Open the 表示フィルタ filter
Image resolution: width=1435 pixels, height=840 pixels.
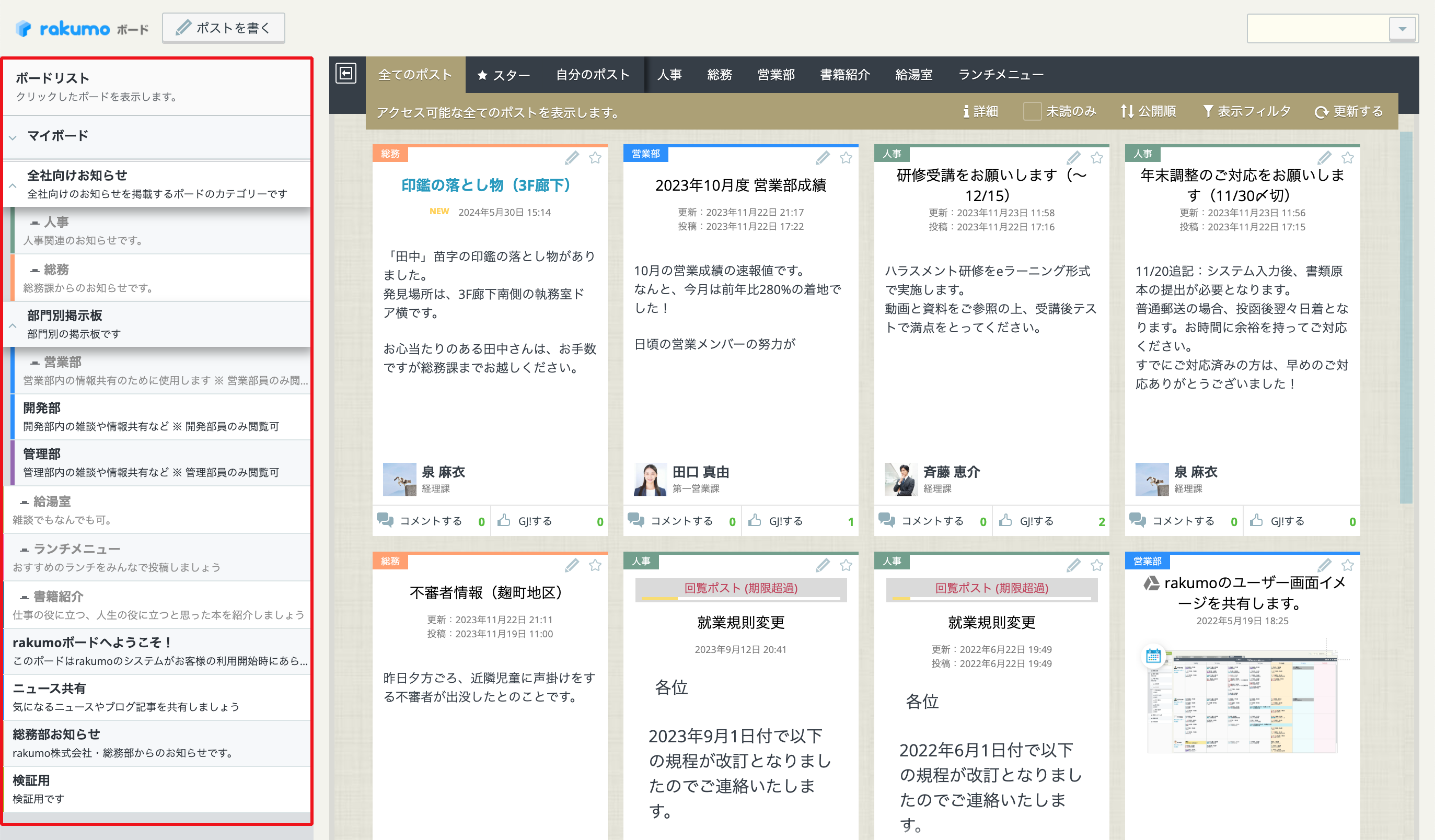point(1246,111)
